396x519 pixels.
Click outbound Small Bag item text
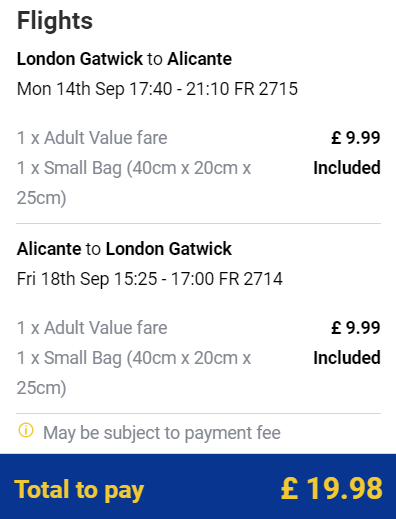coord(134,183)
